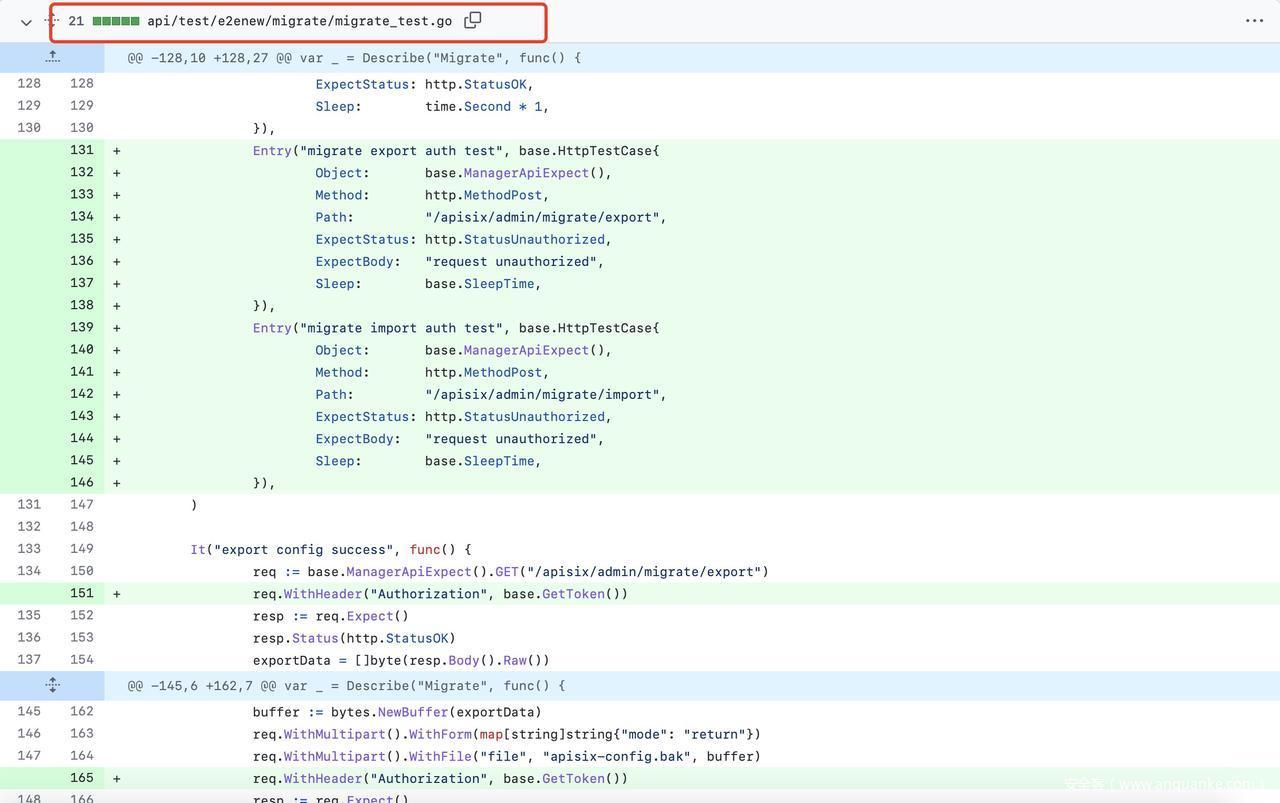Select new line number 131
This screenshot has width=1280, height=803.
pos(81,150)
